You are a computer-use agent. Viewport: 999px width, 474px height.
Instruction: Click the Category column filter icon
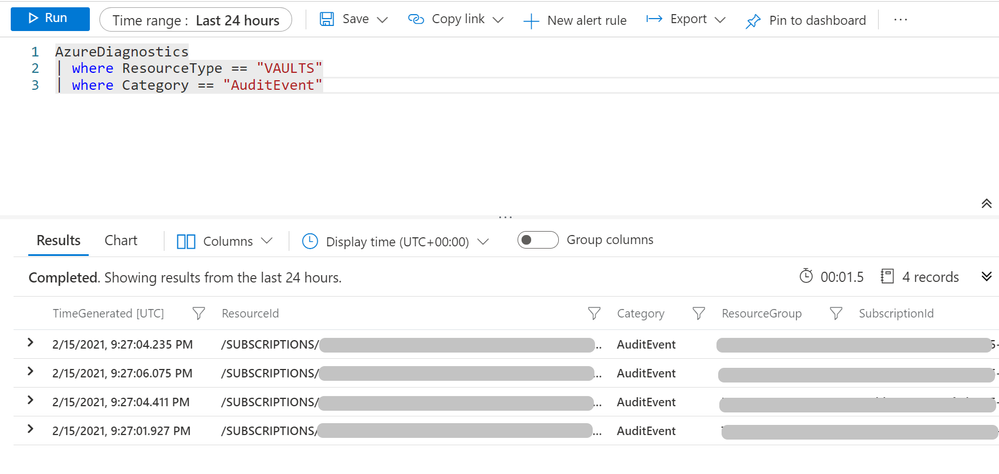[x=699, y=314]
